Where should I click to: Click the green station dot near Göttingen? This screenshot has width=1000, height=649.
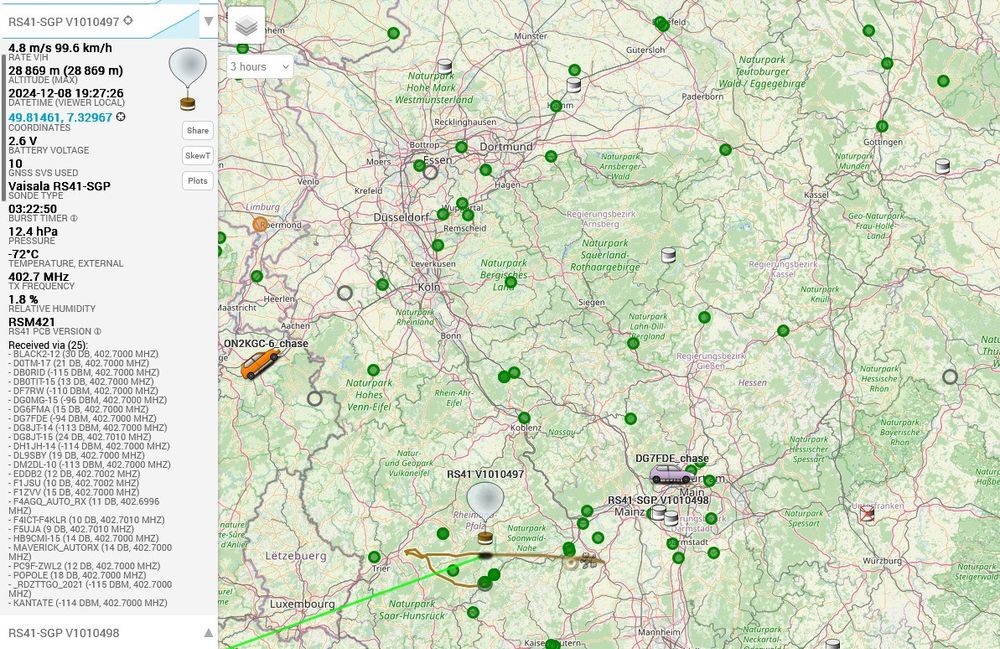point(882,126)
